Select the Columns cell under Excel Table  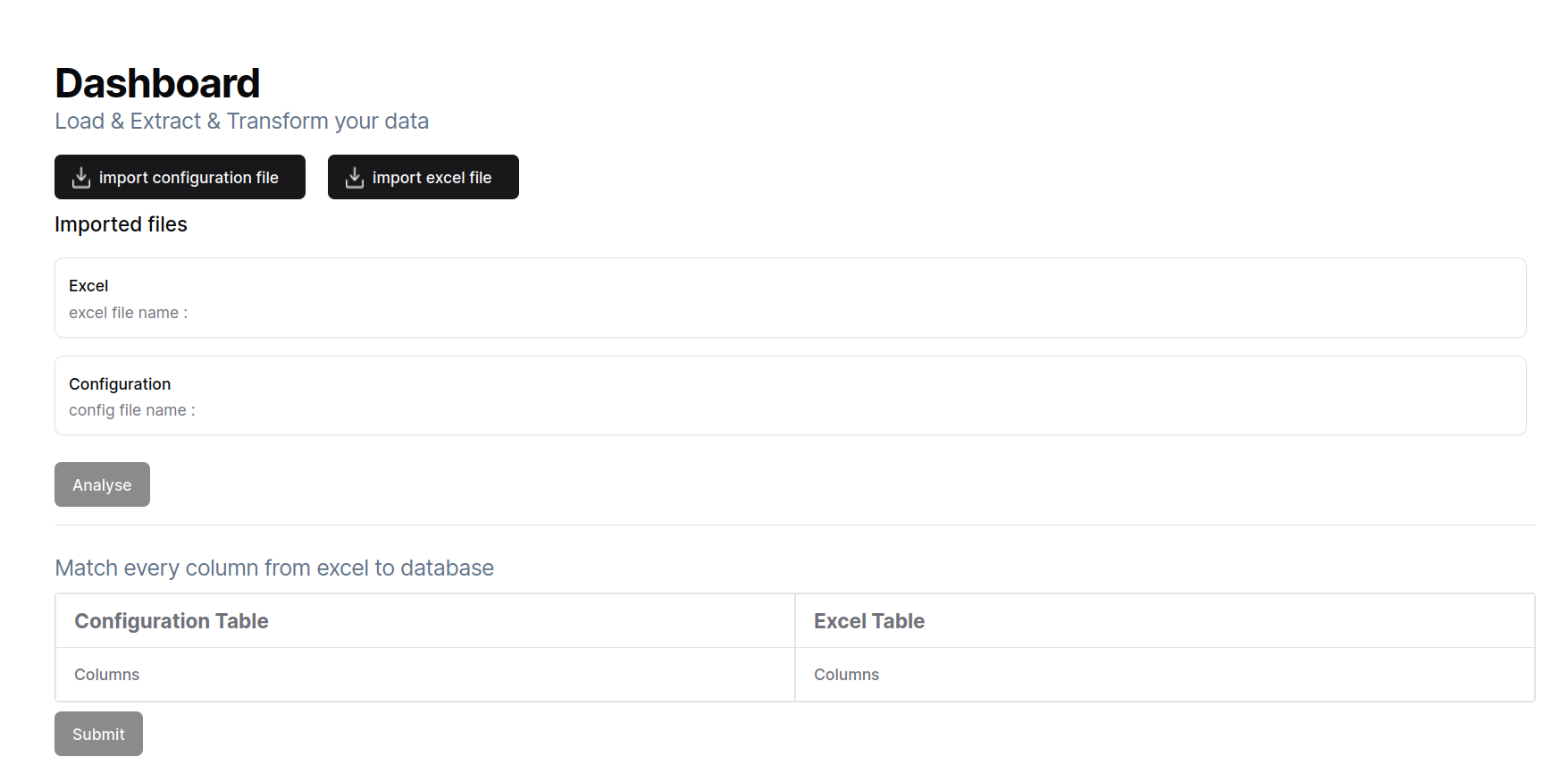pyautogui.click(x=846, y=675)
